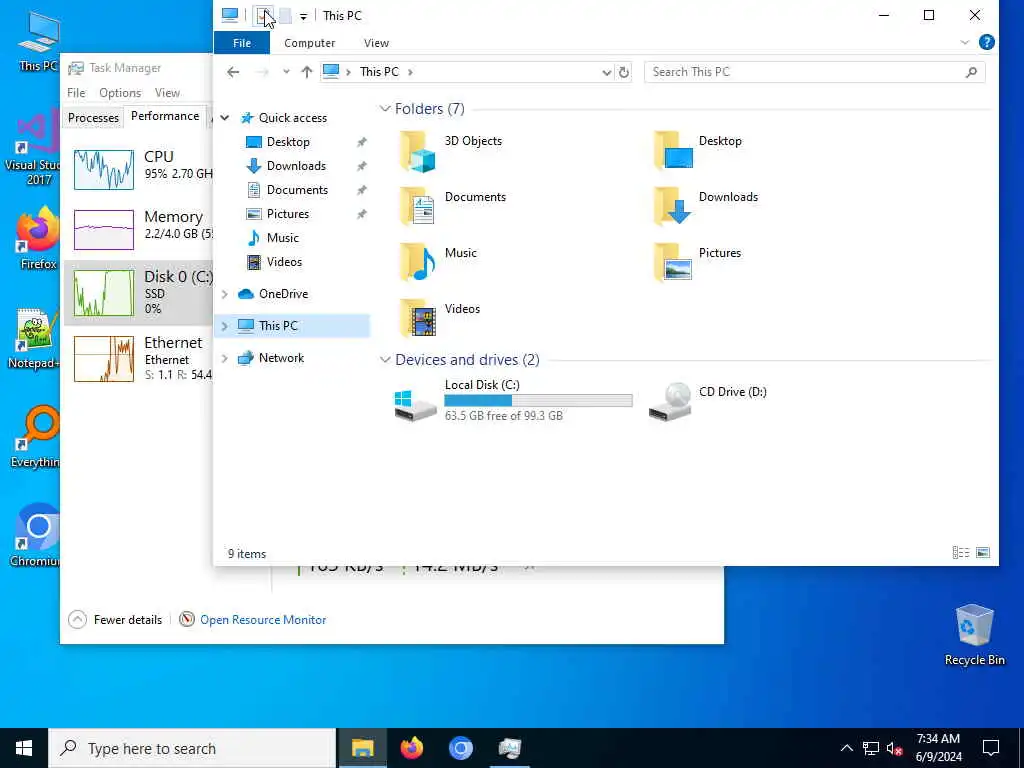Open the Recent locations dropdown arrow
This screenshot has width=1024, height=768.
point(286,72)
